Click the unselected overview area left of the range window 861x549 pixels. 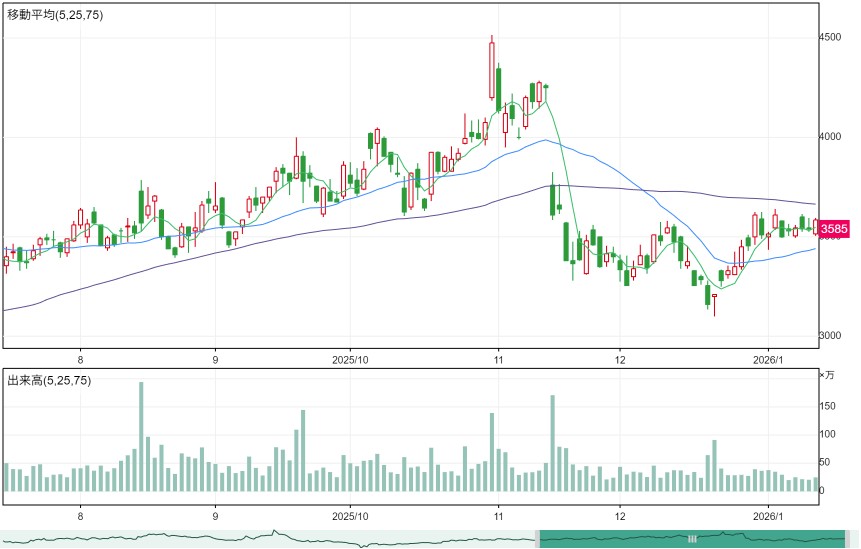(268, 539)
